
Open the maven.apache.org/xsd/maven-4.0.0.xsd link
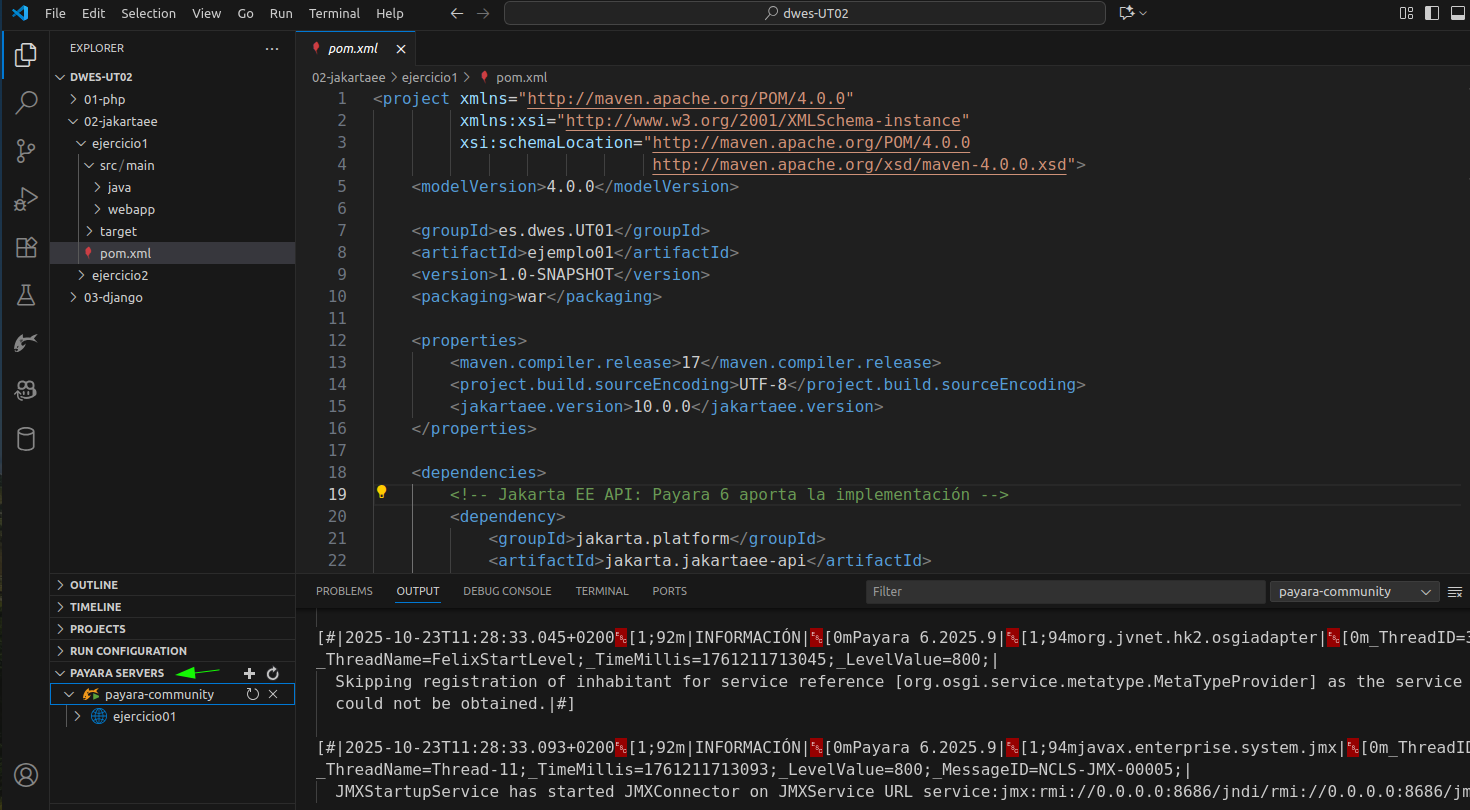pyautogui.click(x=860, y=164)
